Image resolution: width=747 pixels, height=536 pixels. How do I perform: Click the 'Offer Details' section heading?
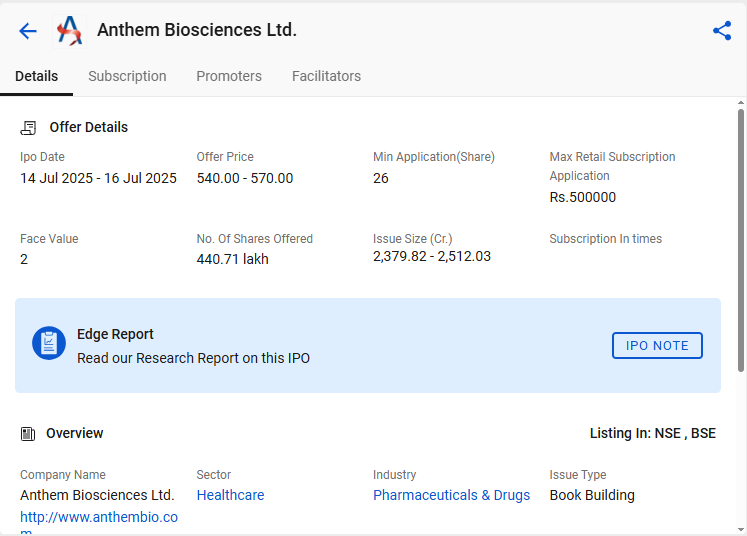pos(89,127)
